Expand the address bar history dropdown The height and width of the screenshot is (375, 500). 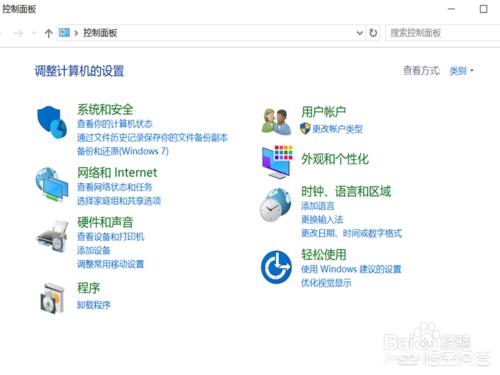click(x=360, y=33)
